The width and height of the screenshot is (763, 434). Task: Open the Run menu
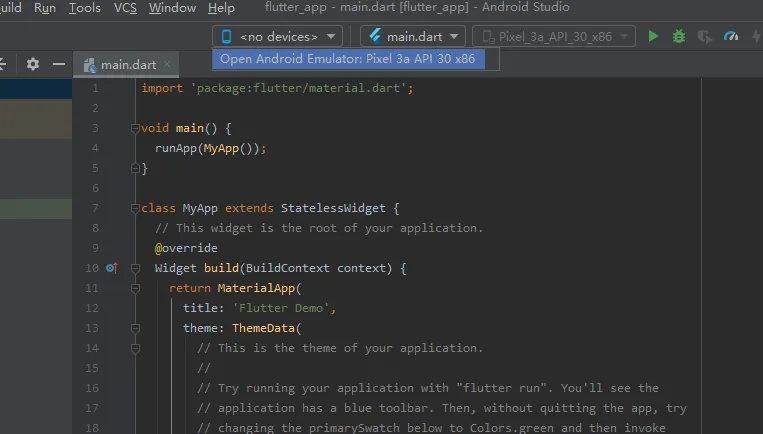pos(45,8)
